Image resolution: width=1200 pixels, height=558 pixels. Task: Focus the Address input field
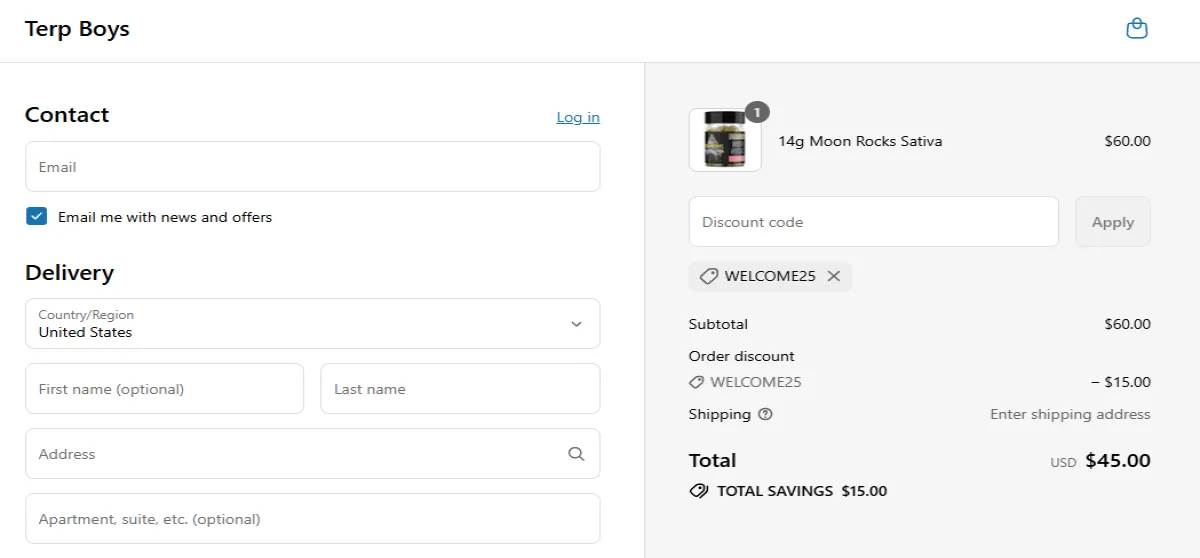click(313, 453)
